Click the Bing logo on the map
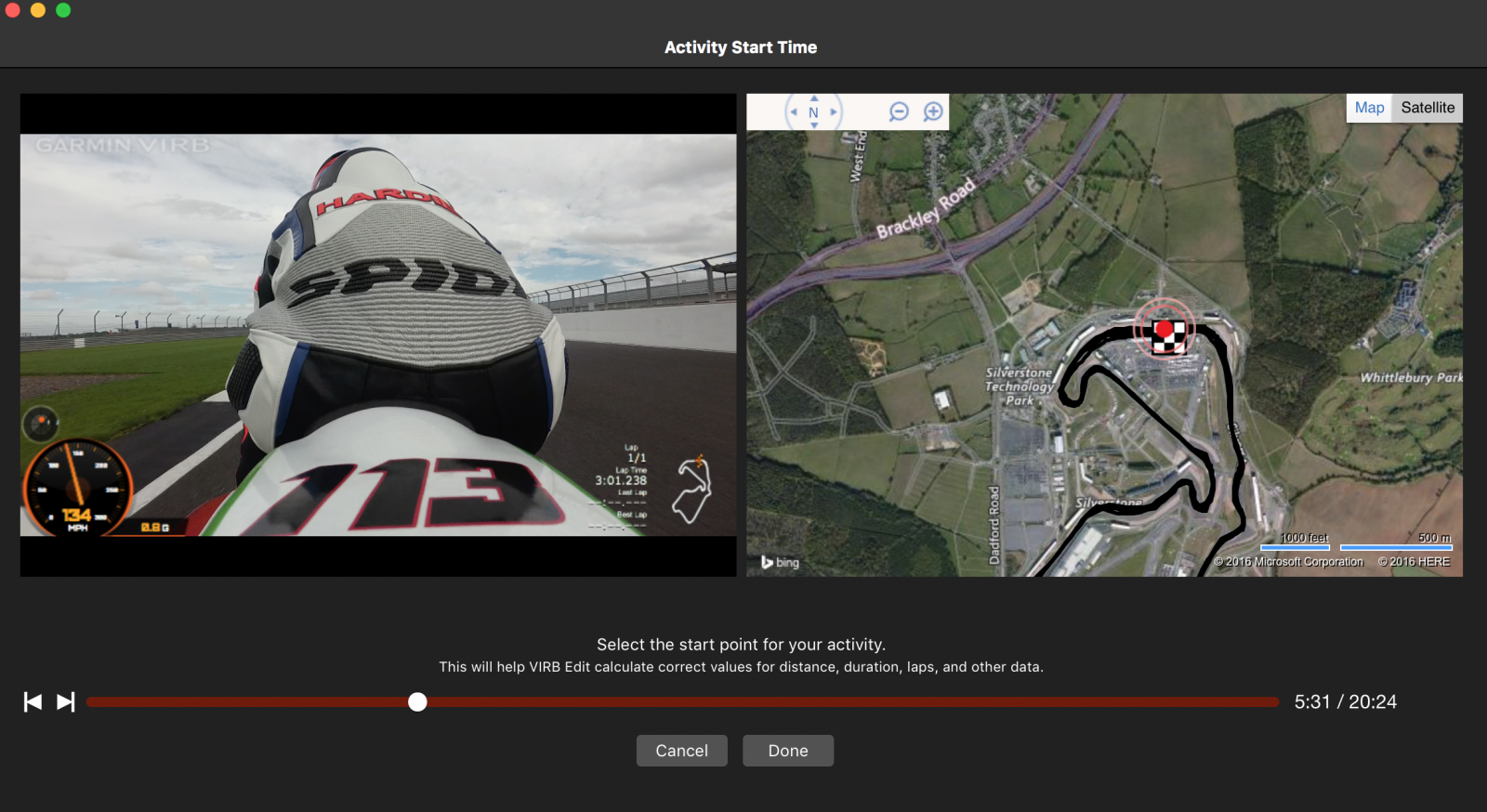 [781, 562]
